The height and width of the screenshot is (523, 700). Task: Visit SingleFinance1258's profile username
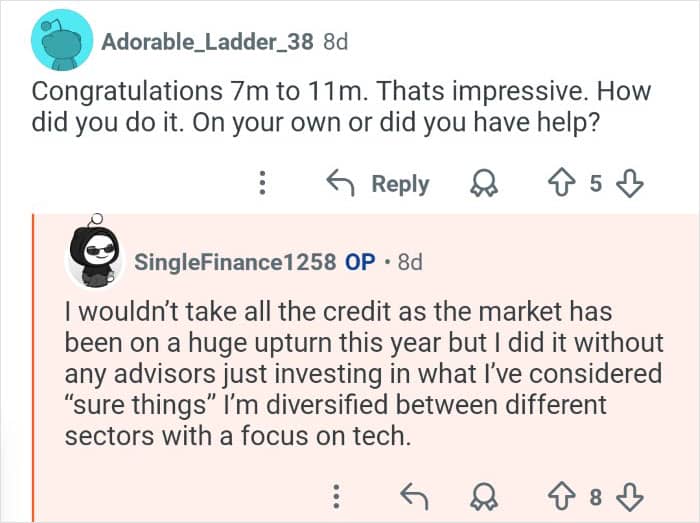pos(235,262)
